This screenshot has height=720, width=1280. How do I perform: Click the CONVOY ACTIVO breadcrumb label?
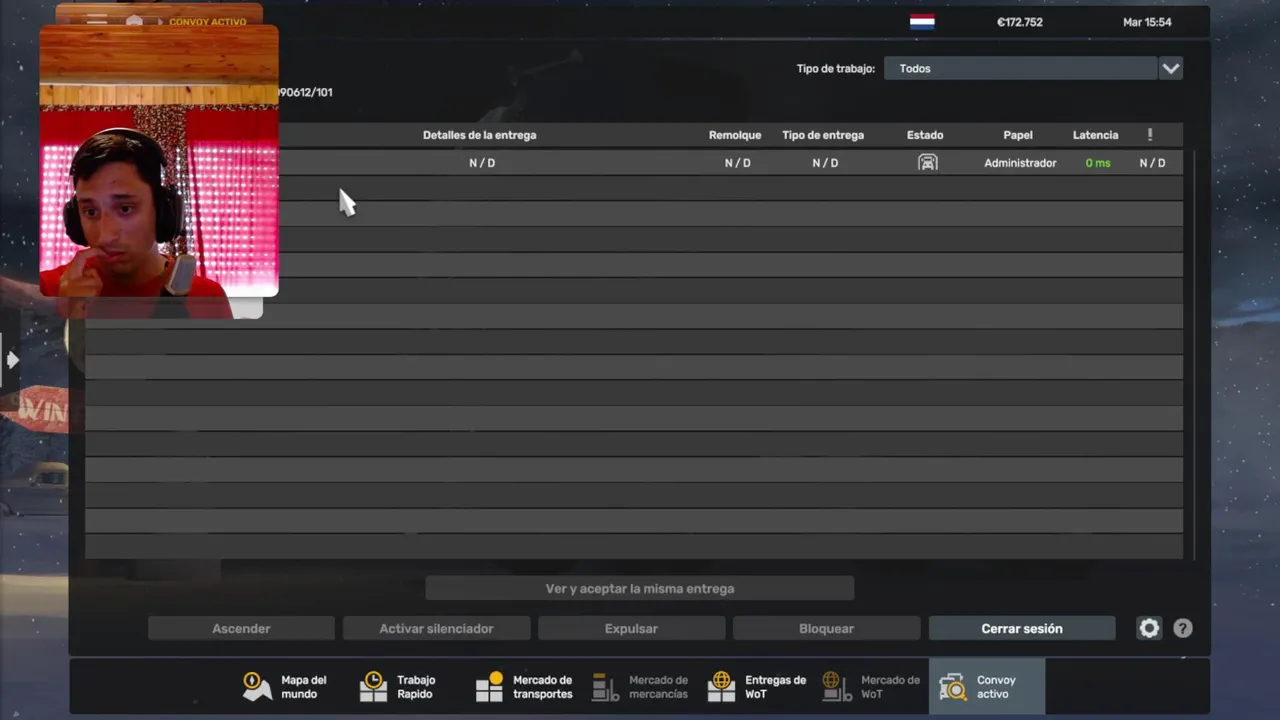(x=208, y=21)
